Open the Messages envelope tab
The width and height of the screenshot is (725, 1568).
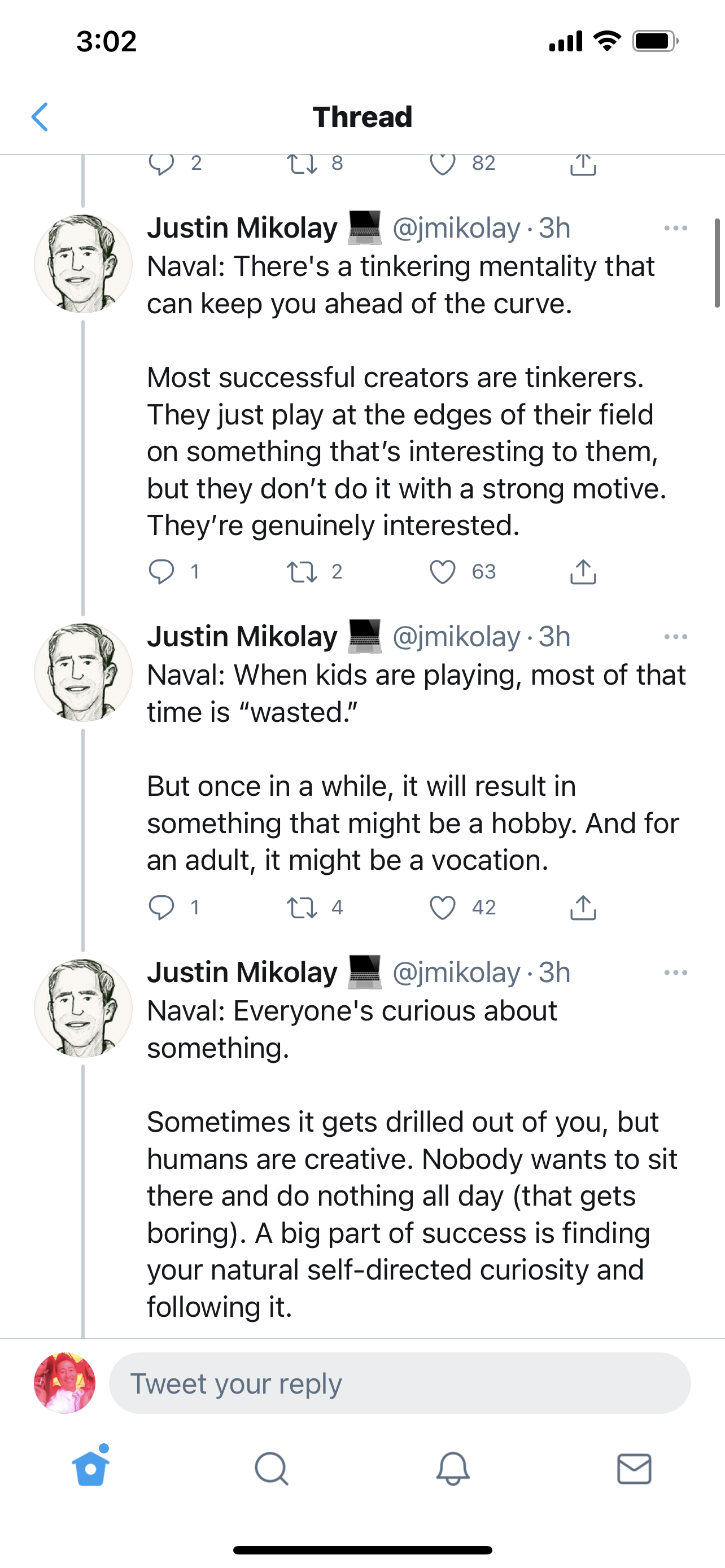634,1469
